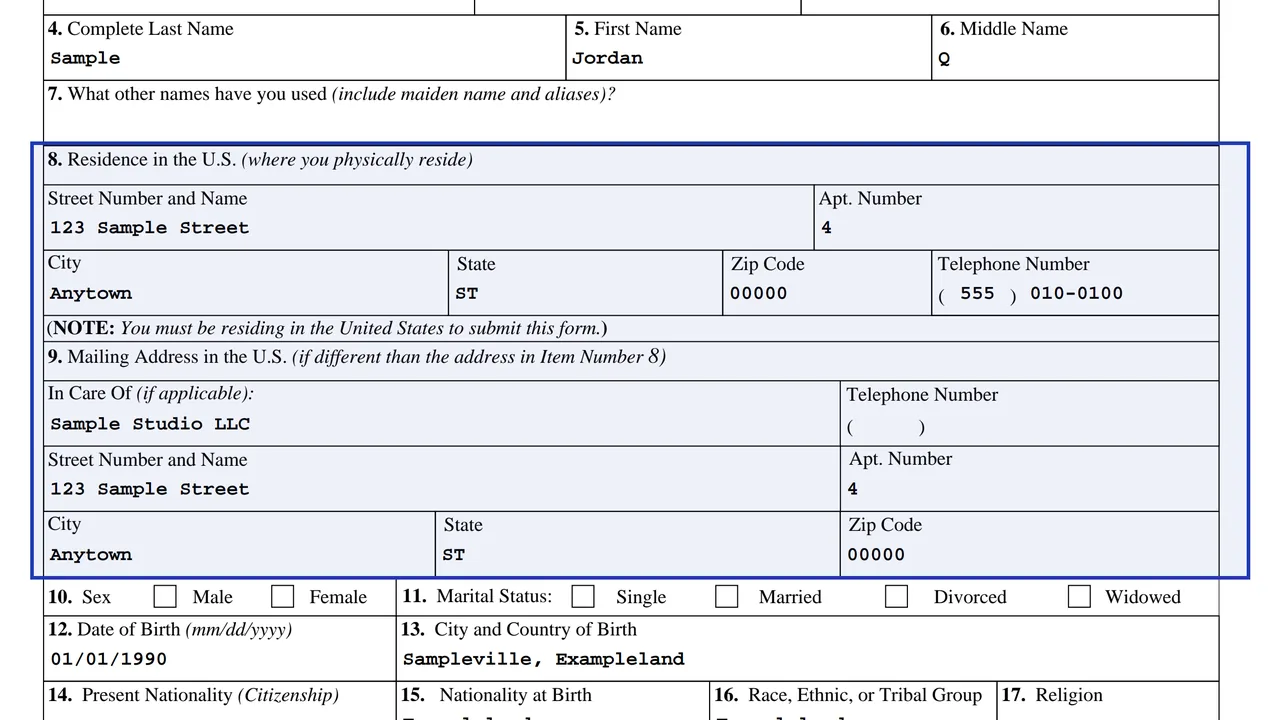This screenshot has width=1280, height=720.
Task: Click the '11. Marital Status:' label
Action: click(x=477, y=596)
